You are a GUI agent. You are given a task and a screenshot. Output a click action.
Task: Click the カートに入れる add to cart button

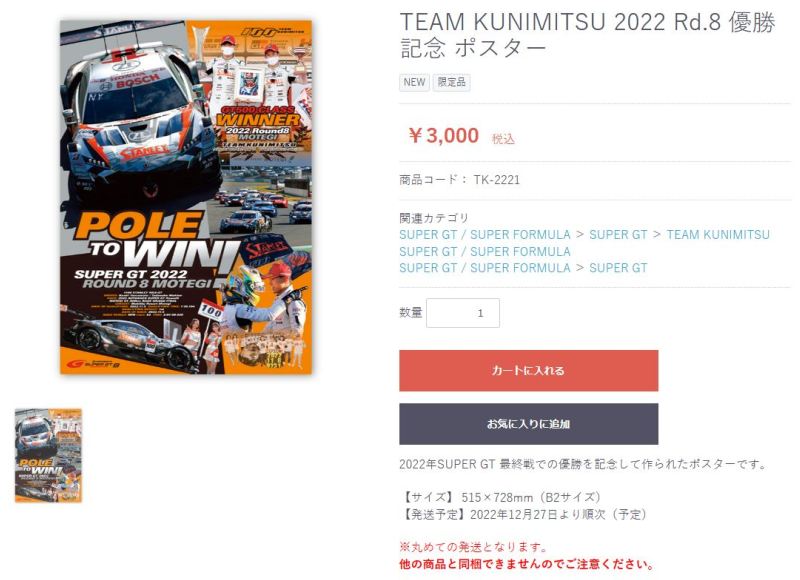click(x=528, y=370)
